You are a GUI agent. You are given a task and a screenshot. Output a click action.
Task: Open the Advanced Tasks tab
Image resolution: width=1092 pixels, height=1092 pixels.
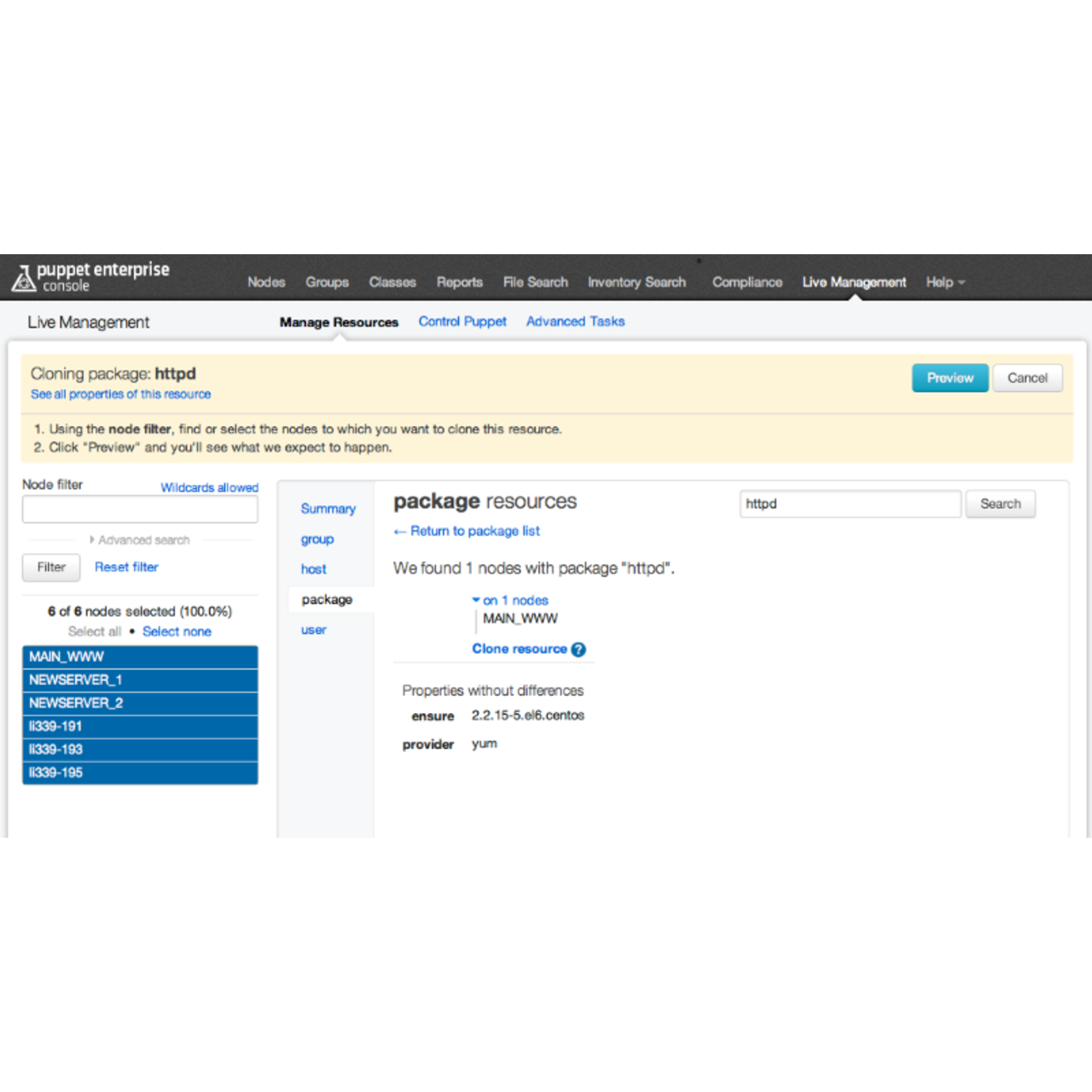(575, 322)
